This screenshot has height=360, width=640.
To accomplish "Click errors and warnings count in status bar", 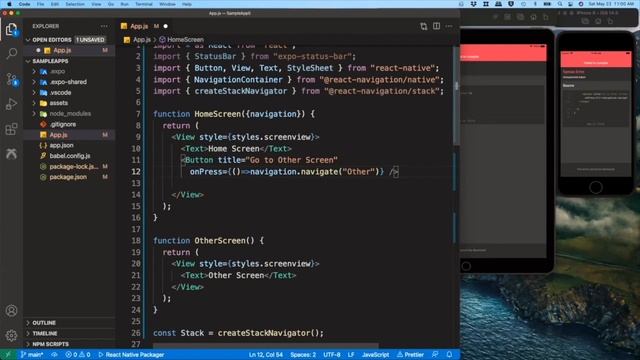I will click(x=78, y=355).
